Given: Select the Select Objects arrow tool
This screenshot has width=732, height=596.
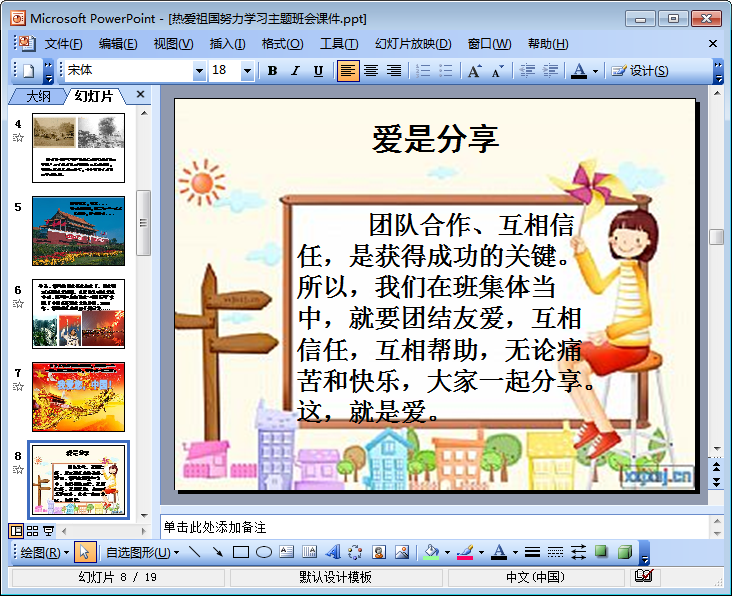Looking at the screenshot, I should (84, 553).
